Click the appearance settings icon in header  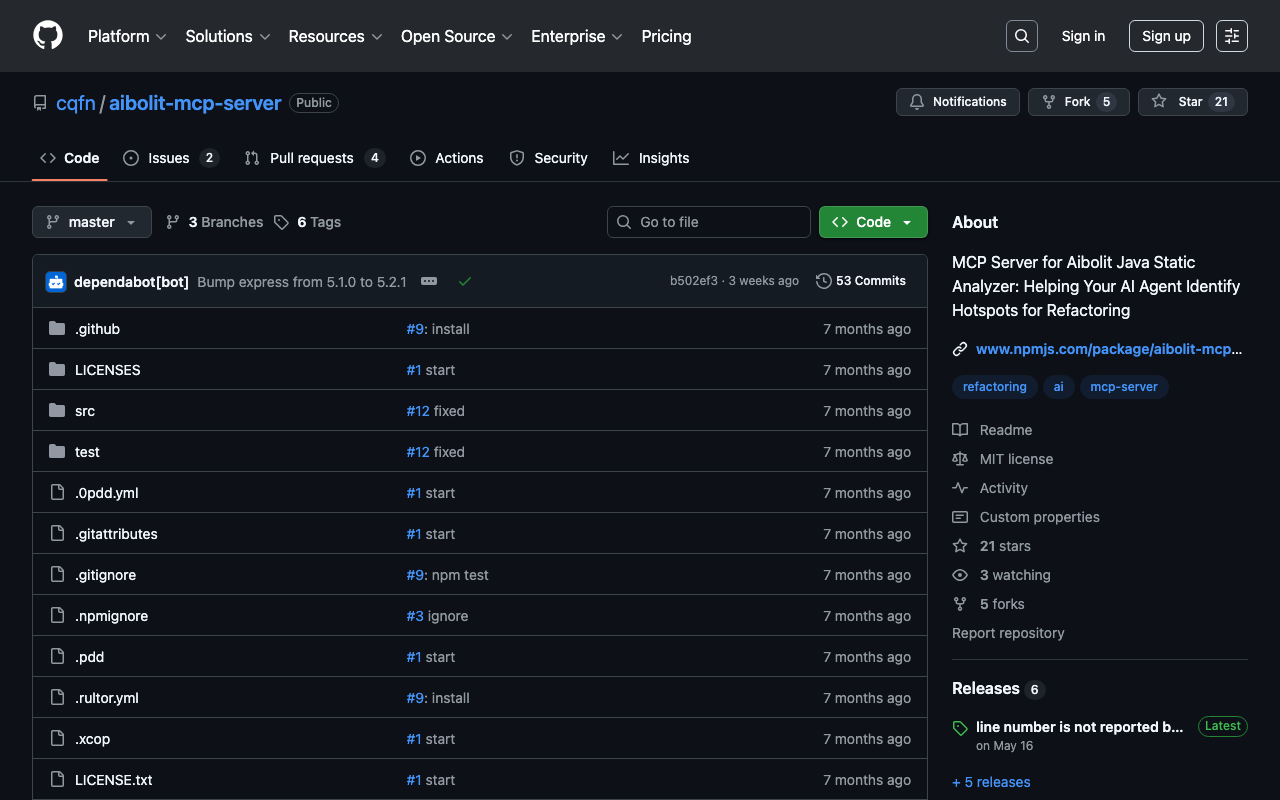point(1231,36)
